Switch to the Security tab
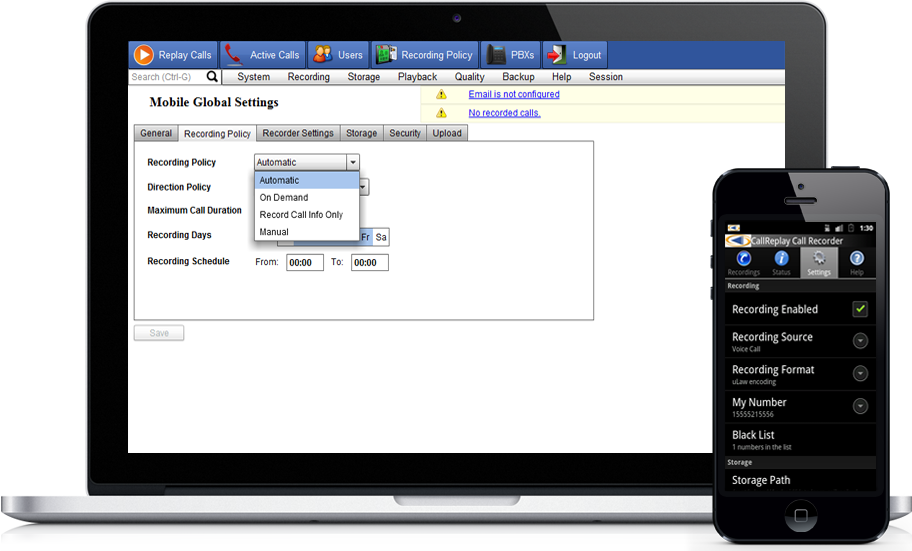Viewport: 912px width, 551px height. (405, 133)
